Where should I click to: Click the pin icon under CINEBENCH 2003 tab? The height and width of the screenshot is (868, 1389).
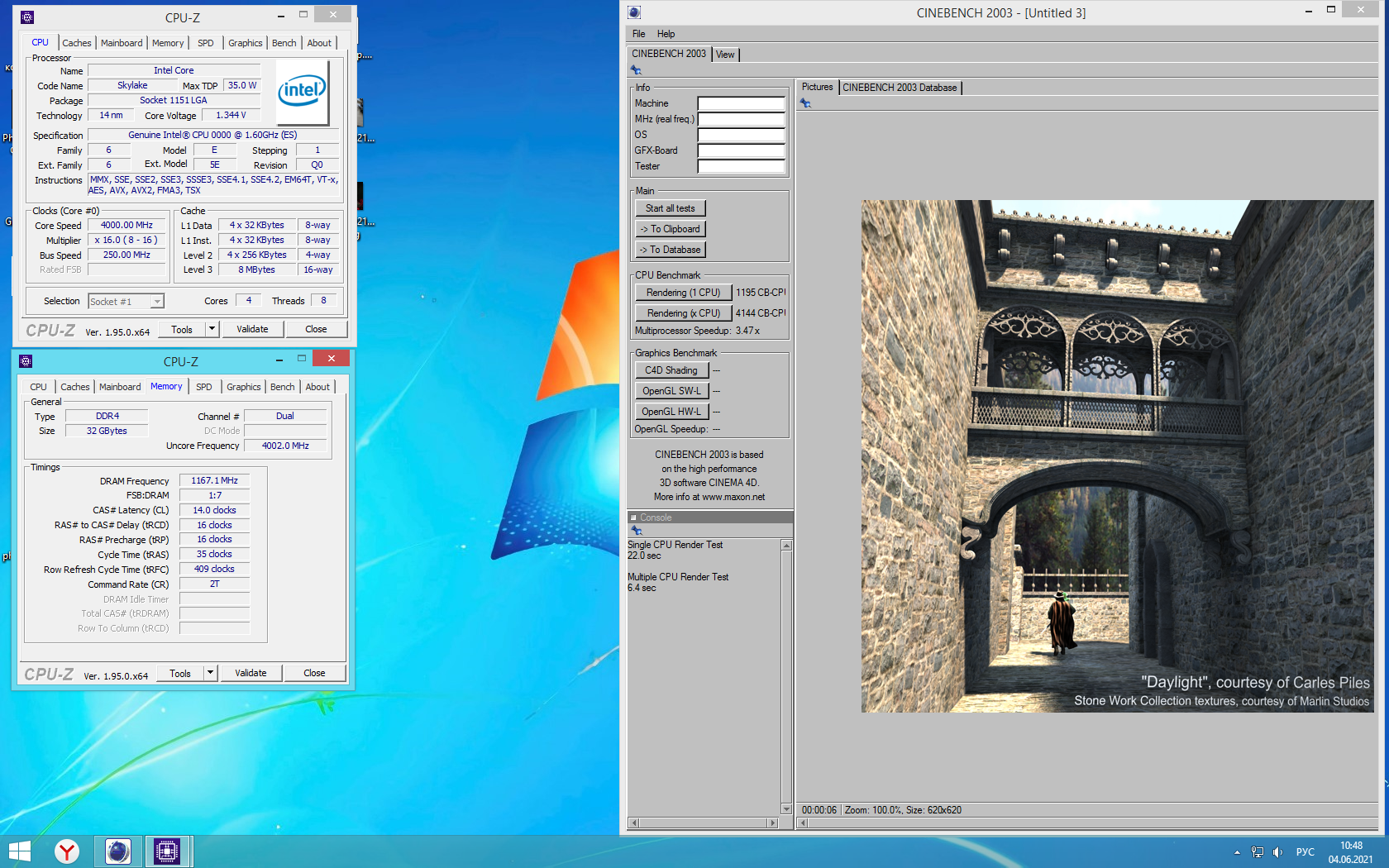pos(636,70)
